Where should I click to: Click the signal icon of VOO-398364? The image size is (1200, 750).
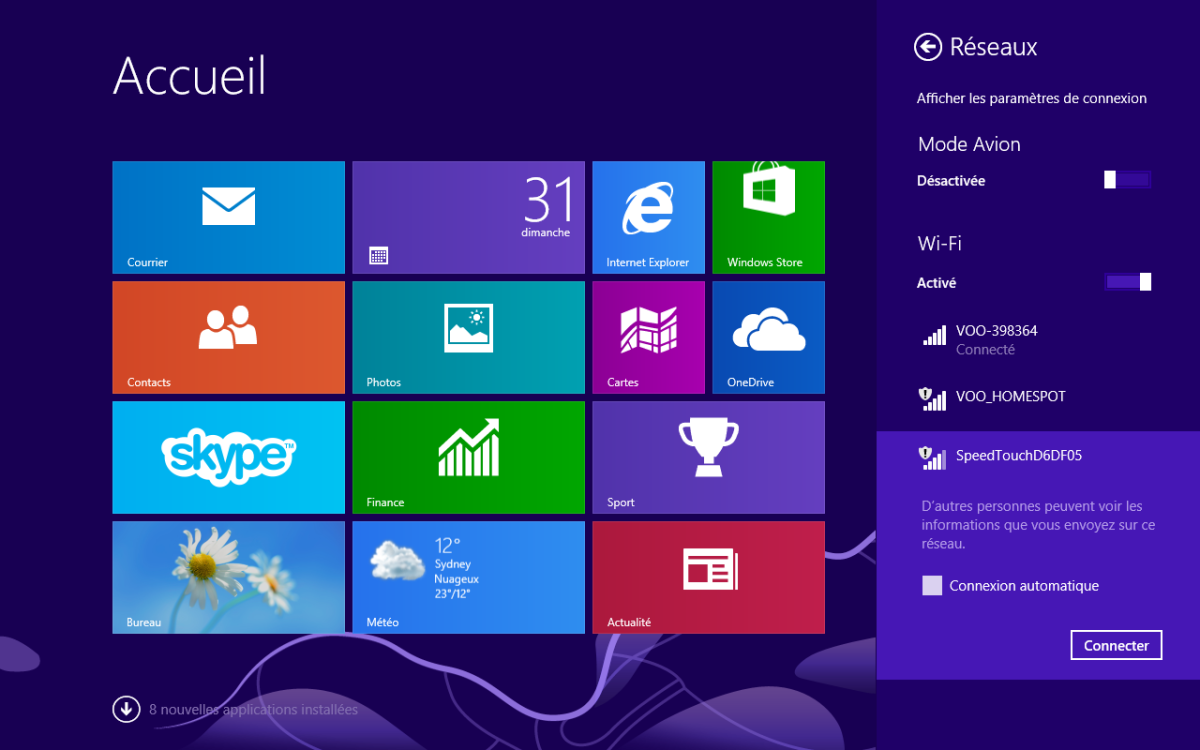click(x=934, y=336)
